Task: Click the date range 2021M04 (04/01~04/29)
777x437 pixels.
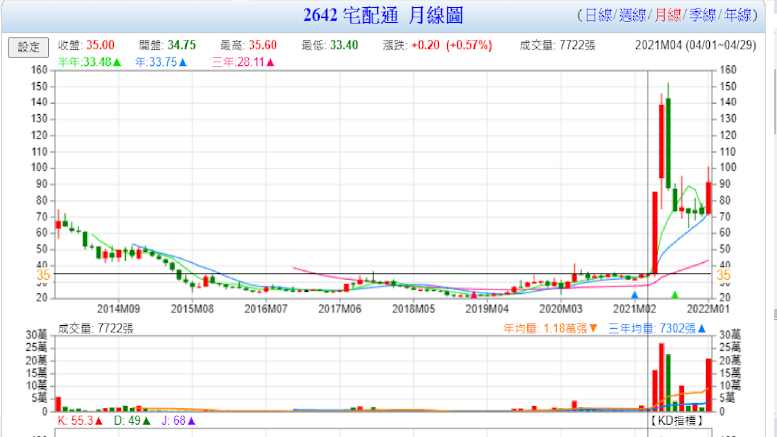Action: (695, 46)
